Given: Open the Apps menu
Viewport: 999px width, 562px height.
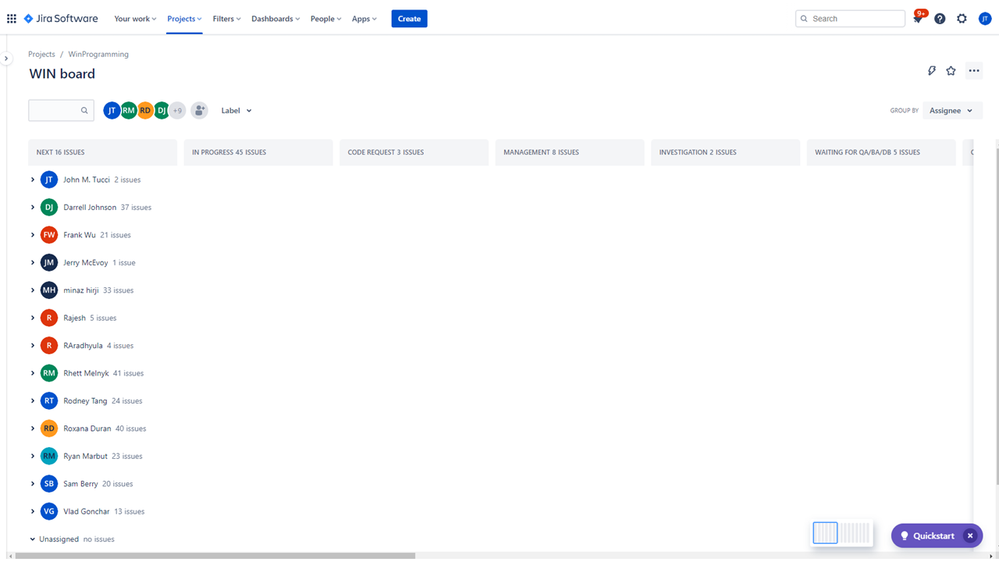Looking at the screenshot, I should click(x=364, y=18).
